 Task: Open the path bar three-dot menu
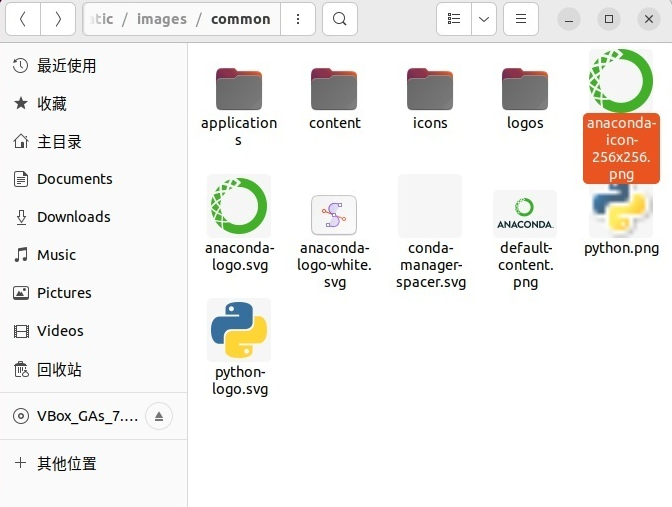298,19
